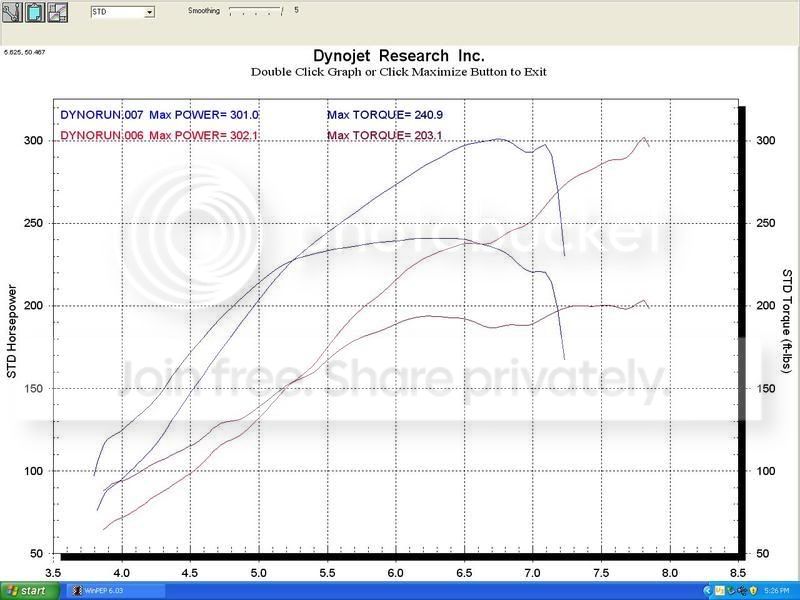800x600 pixels.
Task: Click the smoothing value 5
Action: pos(296,11)
